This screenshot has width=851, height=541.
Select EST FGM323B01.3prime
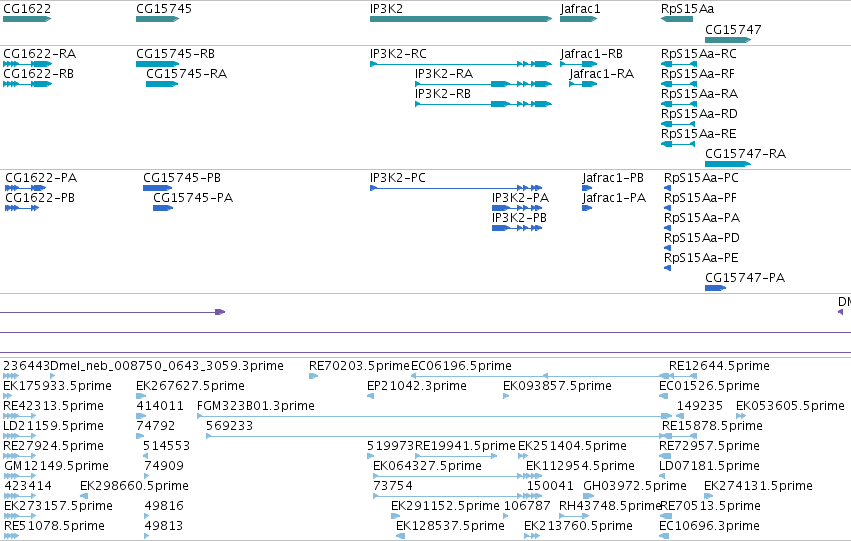tap(256, 406)
